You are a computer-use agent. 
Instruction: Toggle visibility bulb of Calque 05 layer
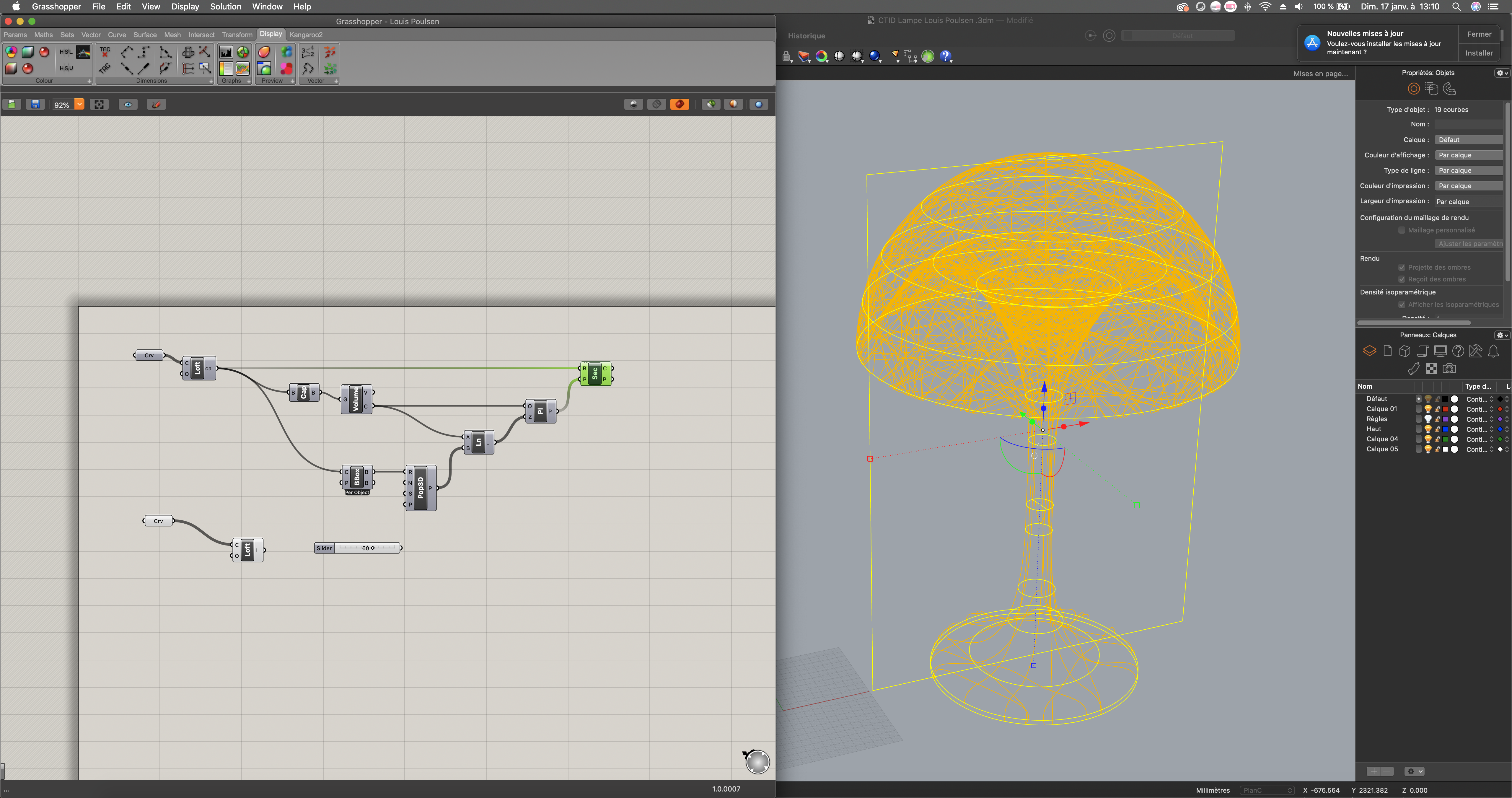[1428, 449]
